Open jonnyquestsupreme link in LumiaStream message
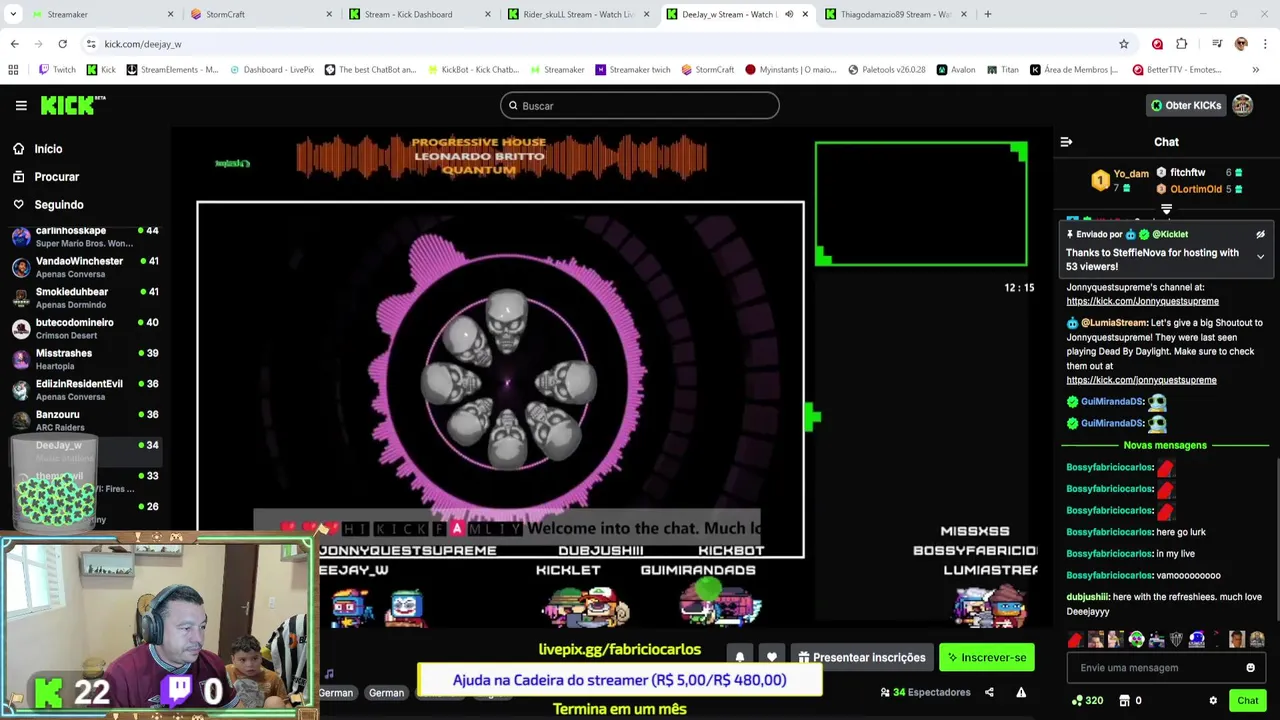 point(1141,380)
